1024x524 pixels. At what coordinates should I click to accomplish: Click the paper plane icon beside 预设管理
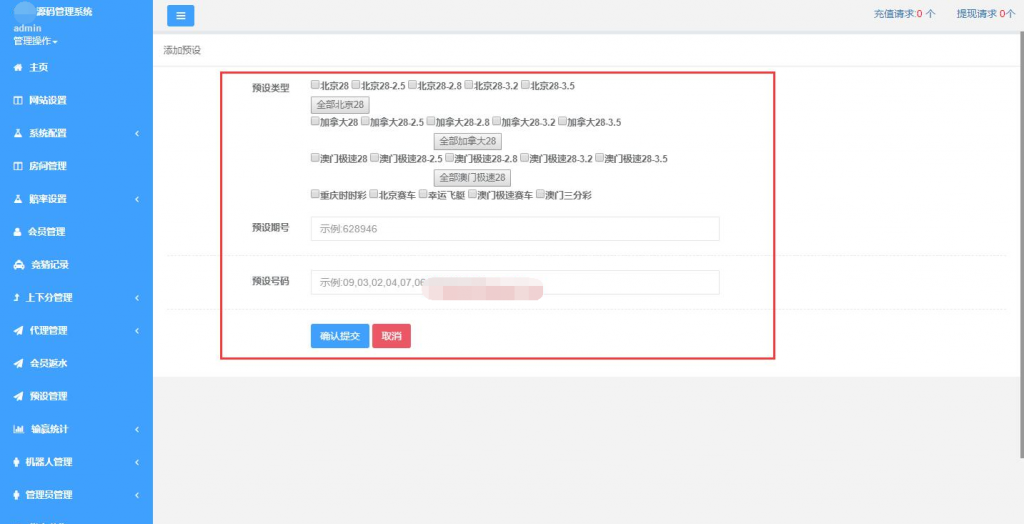[x=18, y=396]
